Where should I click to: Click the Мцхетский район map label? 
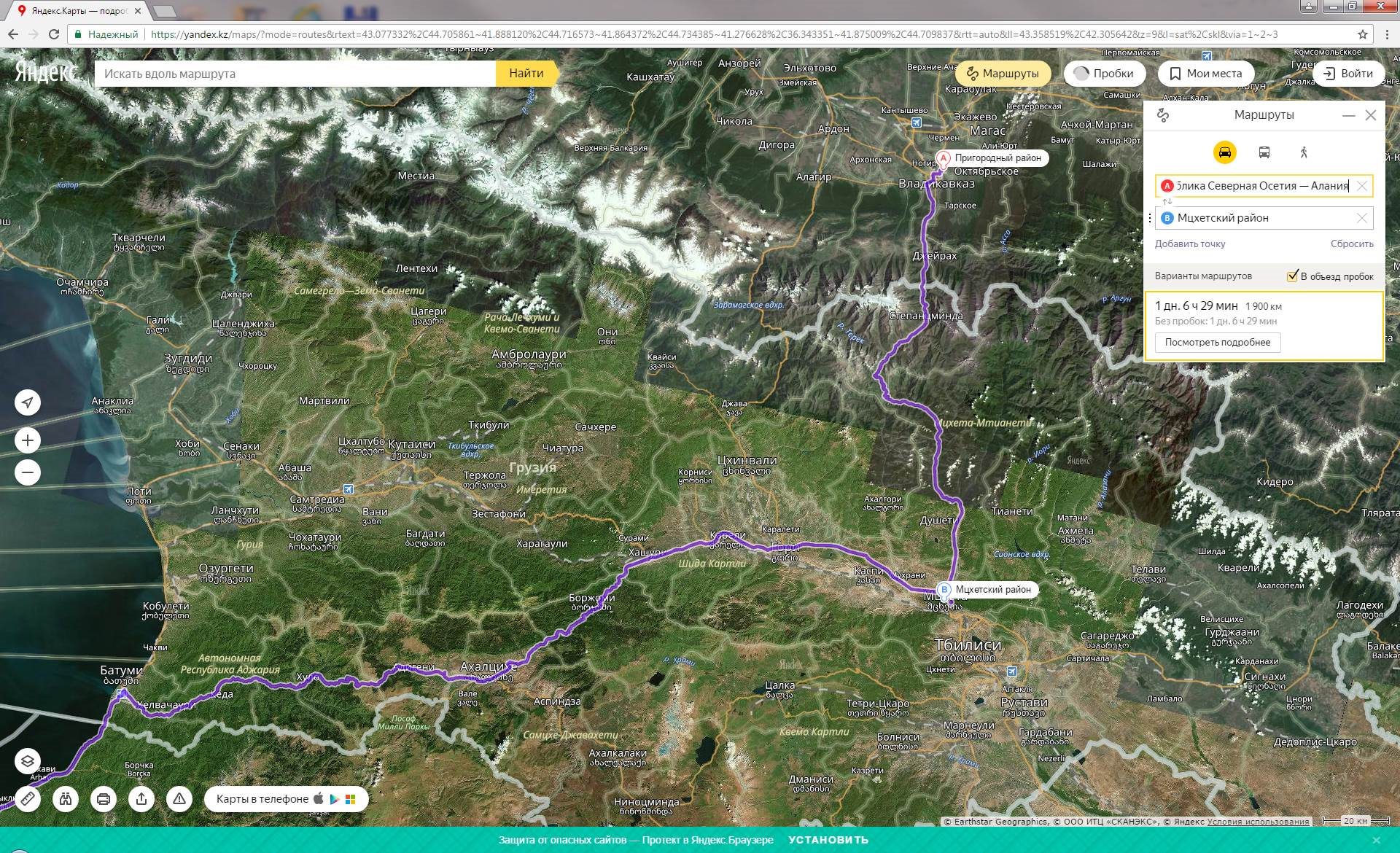993,590
